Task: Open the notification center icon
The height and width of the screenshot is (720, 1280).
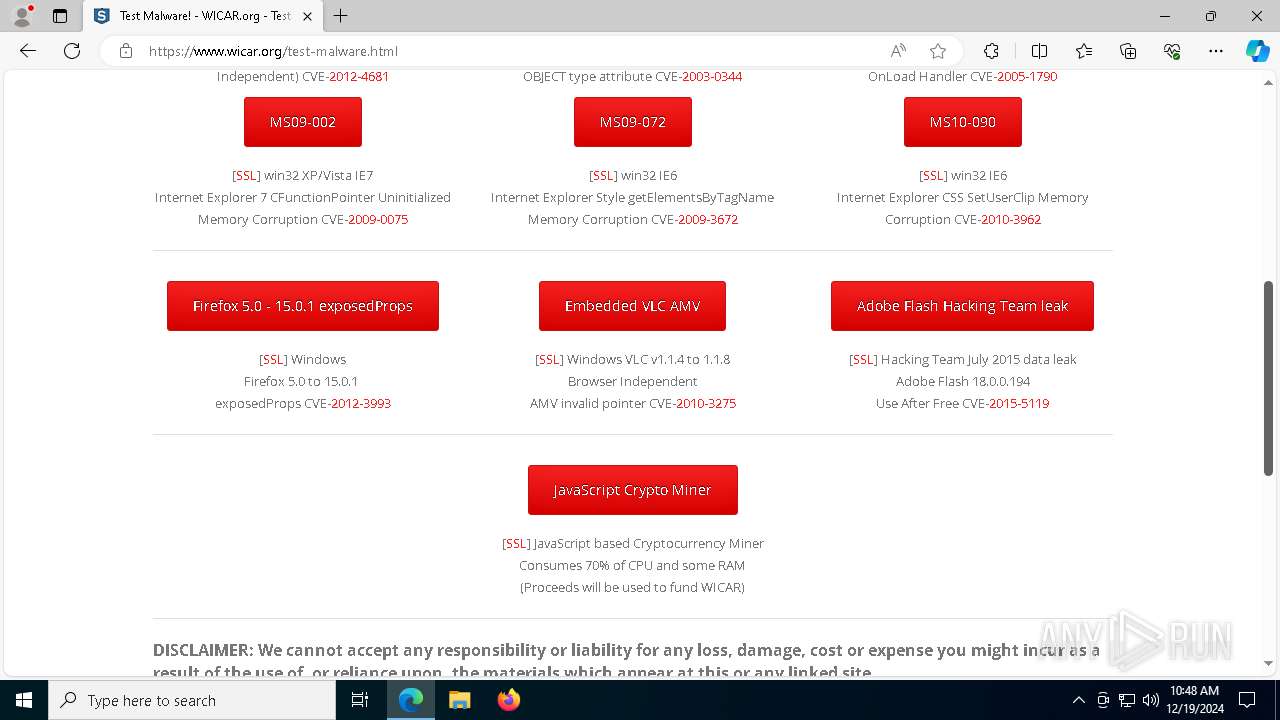Action: pyautogui.click(x=1247, y=700)
